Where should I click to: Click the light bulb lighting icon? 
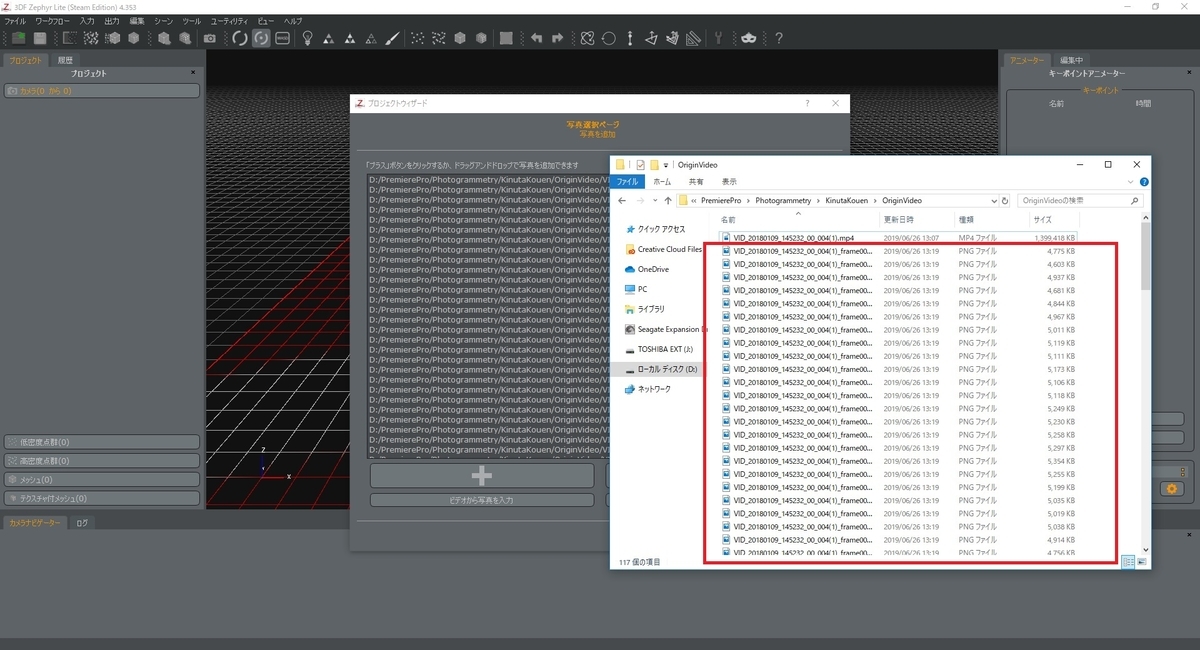pos(308,38)
